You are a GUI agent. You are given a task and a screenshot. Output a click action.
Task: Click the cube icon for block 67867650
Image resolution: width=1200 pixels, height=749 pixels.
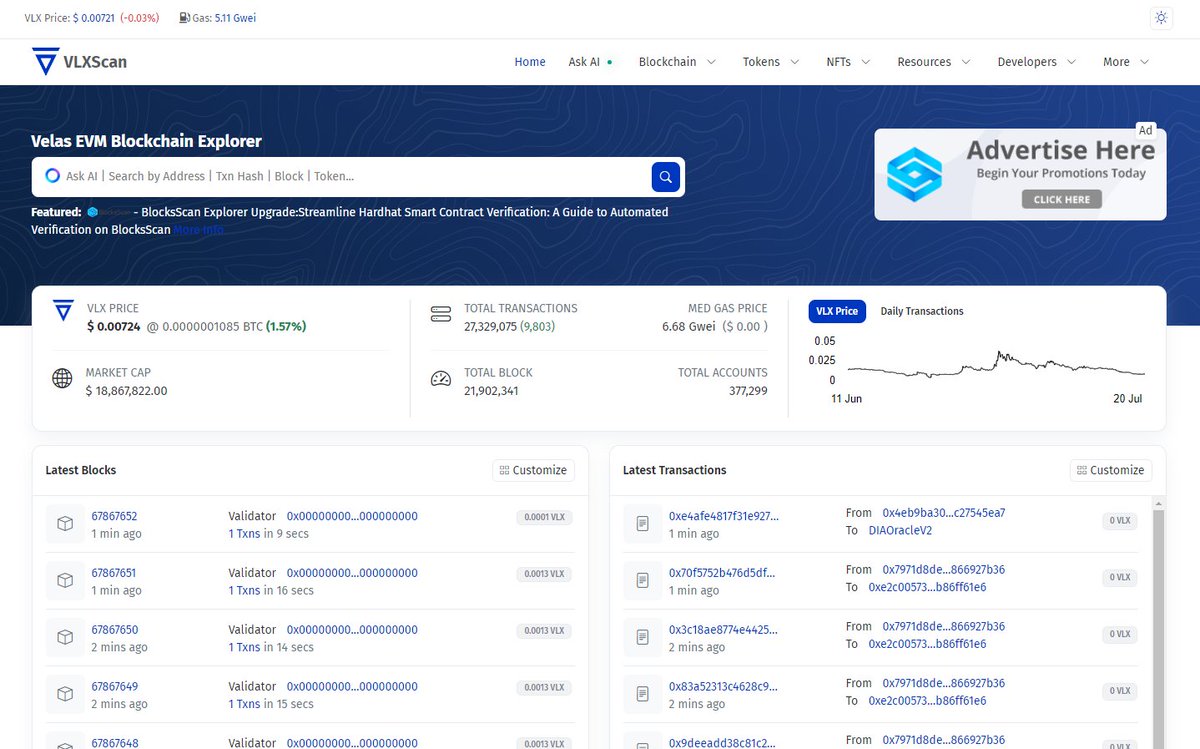click(x=65, y=638)
